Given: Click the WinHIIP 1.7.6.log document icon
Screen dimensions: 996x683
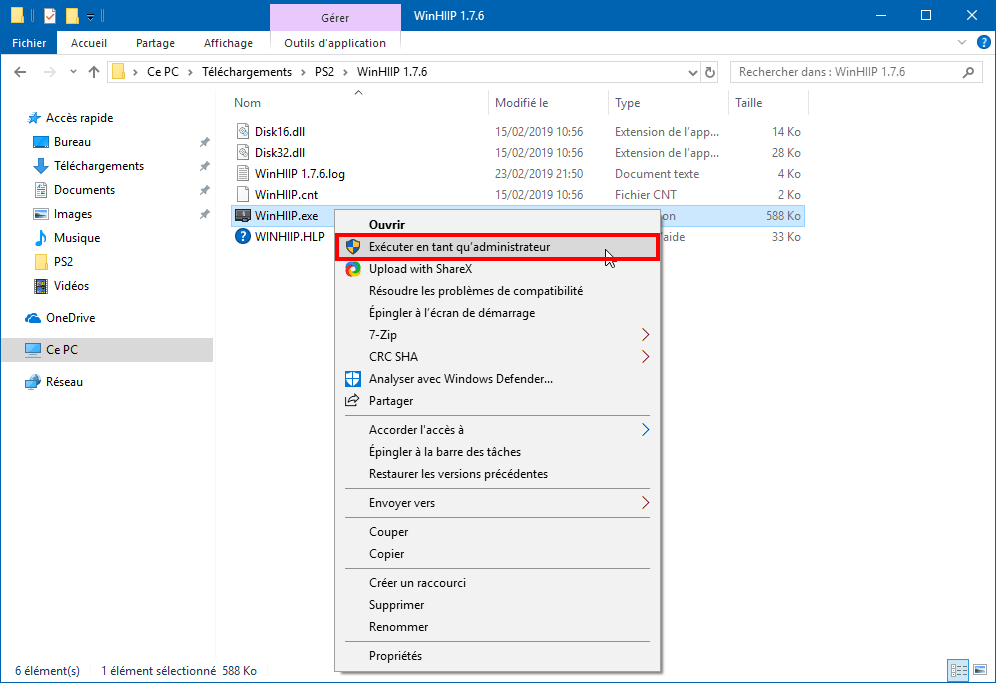Looking at the screenshot, I should [243, 173].
